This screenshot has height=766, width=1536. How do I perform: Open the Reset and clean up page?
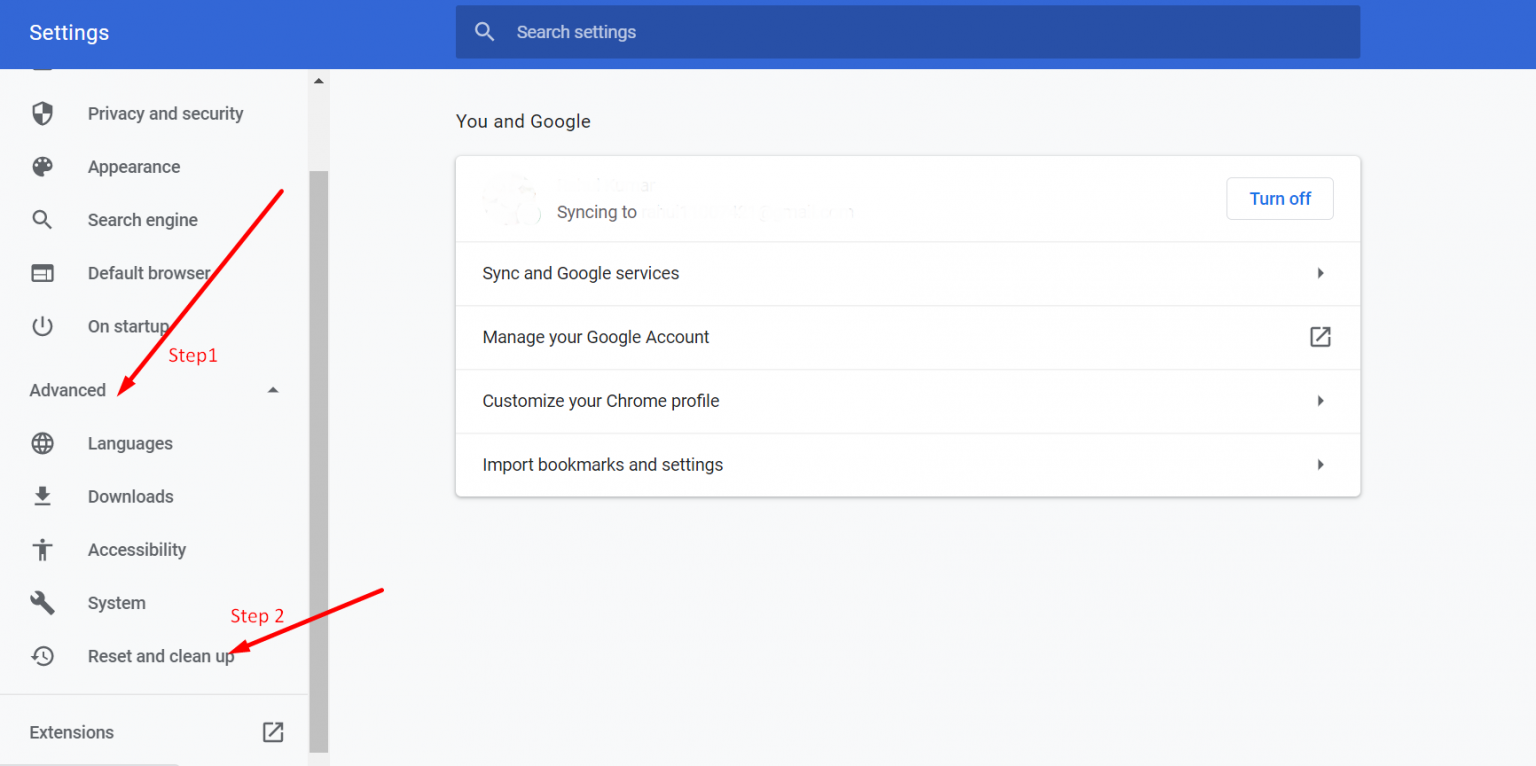(x=160, y=656)
